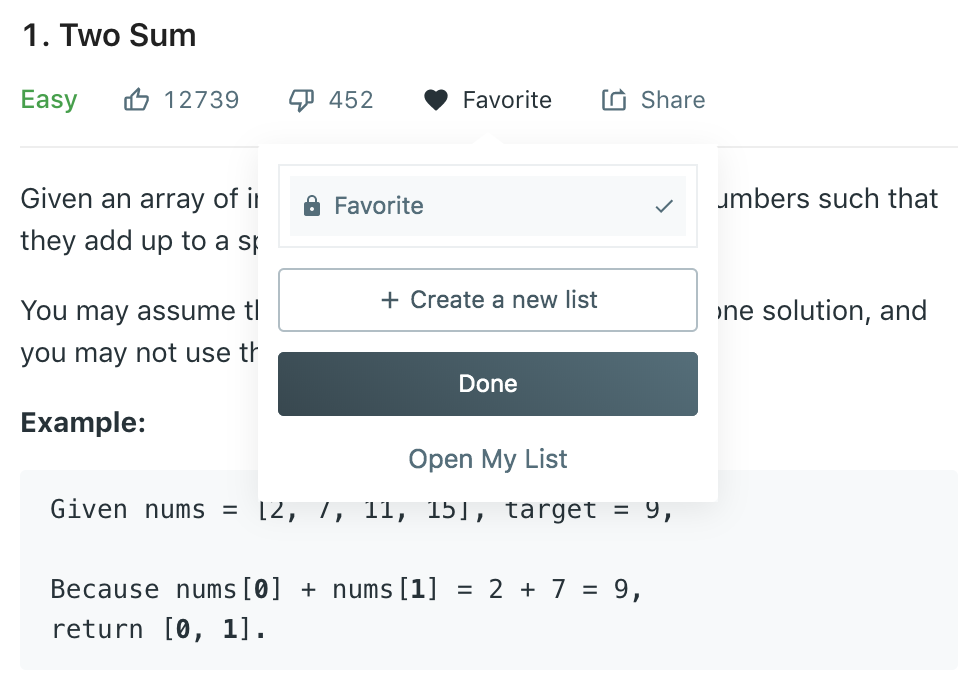Click the '1. Two Sum' problem title
978x686 pixels.
point(109,36)
